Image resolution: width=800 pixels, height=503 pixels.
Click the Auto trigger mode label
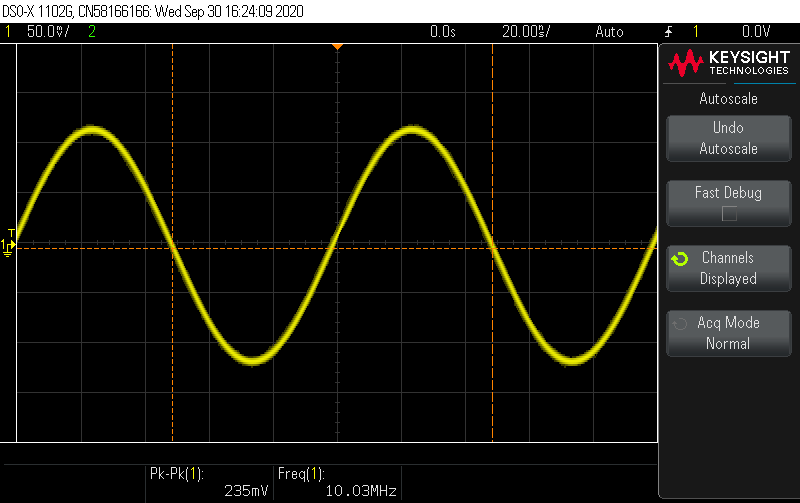tap(609, 32)
